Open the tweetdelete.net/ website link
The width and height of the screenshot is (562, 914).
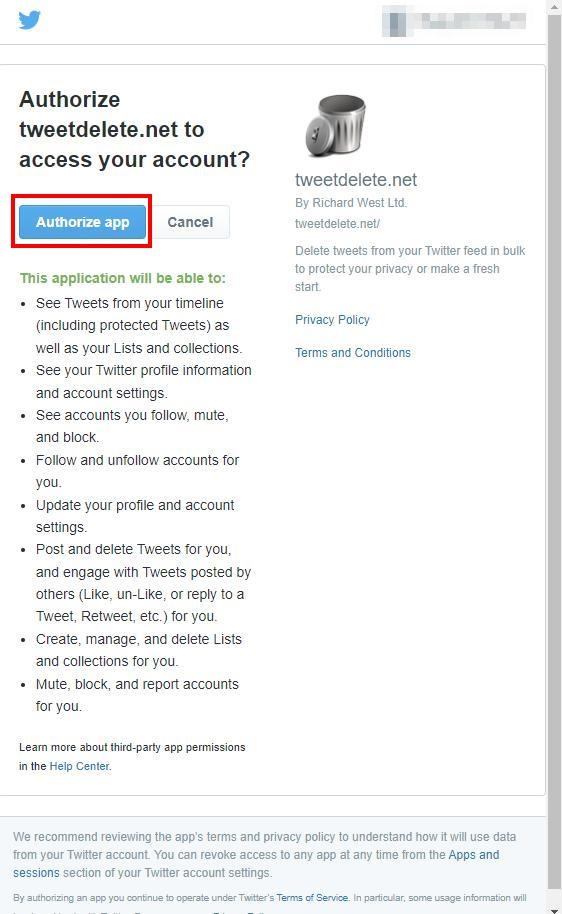(x=337, y=224)
